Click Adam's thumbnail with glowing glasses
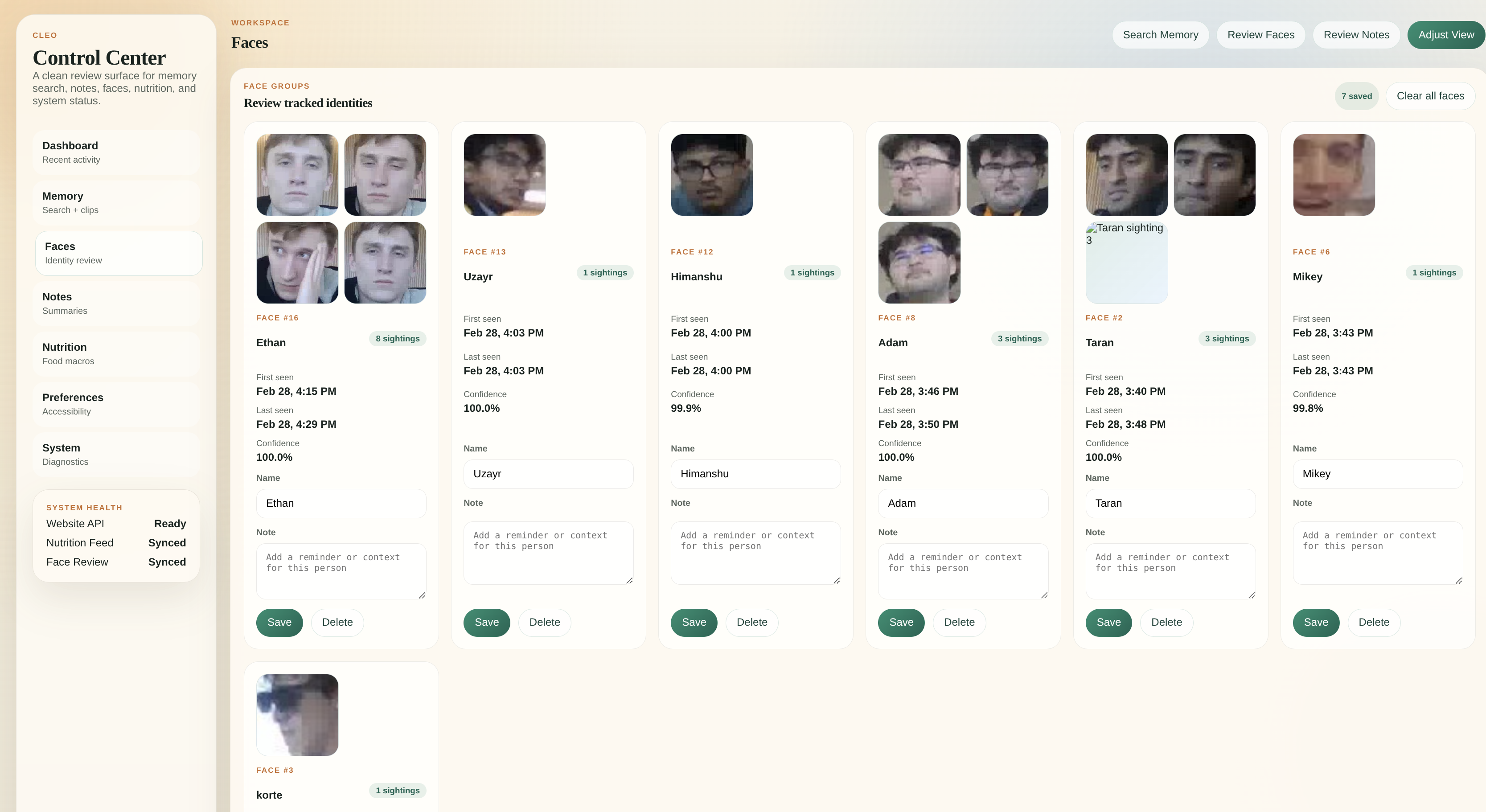Viewport: 1486px width, 812px height. click(919, 263)
